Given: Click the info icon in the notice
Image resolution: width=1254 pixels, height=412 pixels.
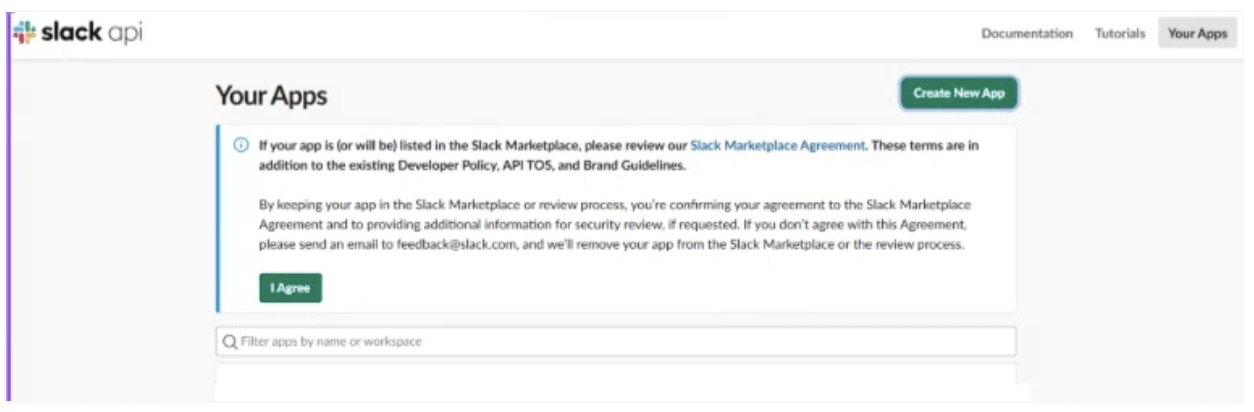Looking at the screenshot, I should (x=240, y=145).
